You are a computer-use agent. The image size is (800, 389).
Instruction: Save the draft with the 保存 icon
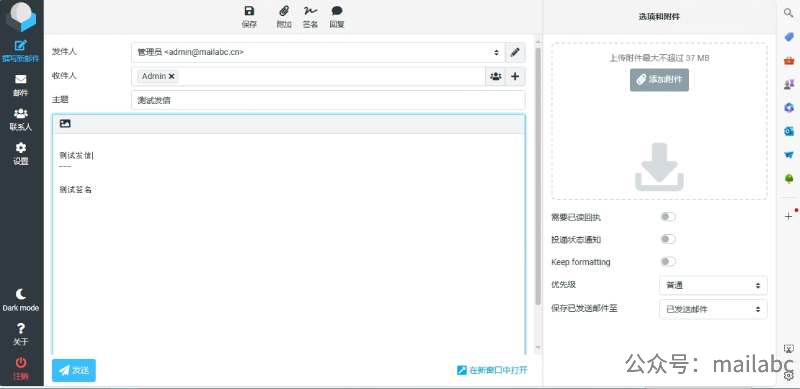coord(249,17)
